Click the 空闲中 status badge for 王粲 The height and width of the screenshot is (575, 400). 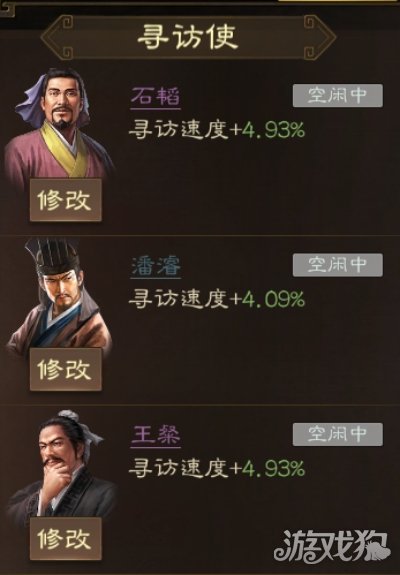[338, 434]
